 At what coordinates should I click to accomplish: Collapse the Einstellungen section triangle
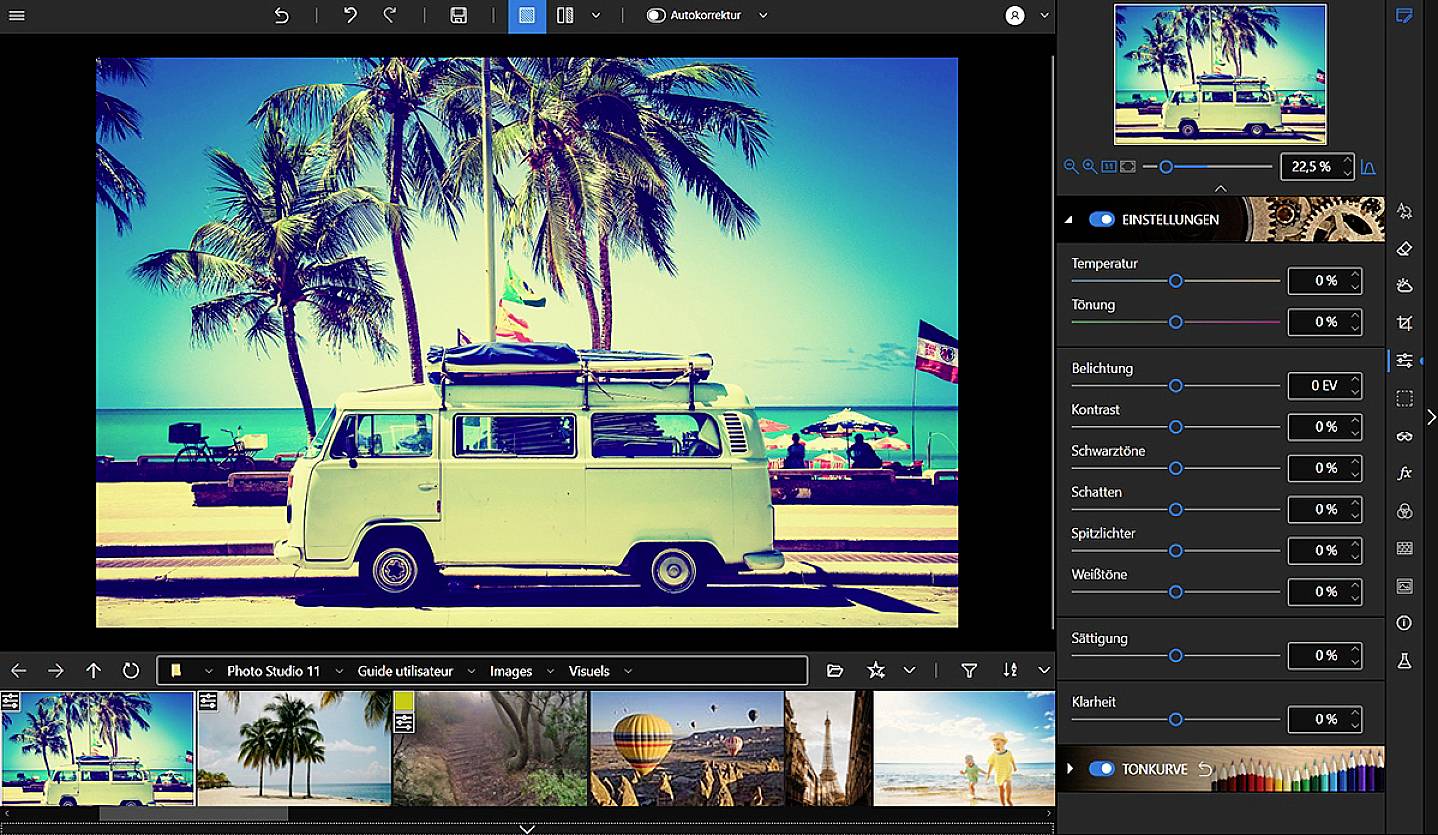1069,219
